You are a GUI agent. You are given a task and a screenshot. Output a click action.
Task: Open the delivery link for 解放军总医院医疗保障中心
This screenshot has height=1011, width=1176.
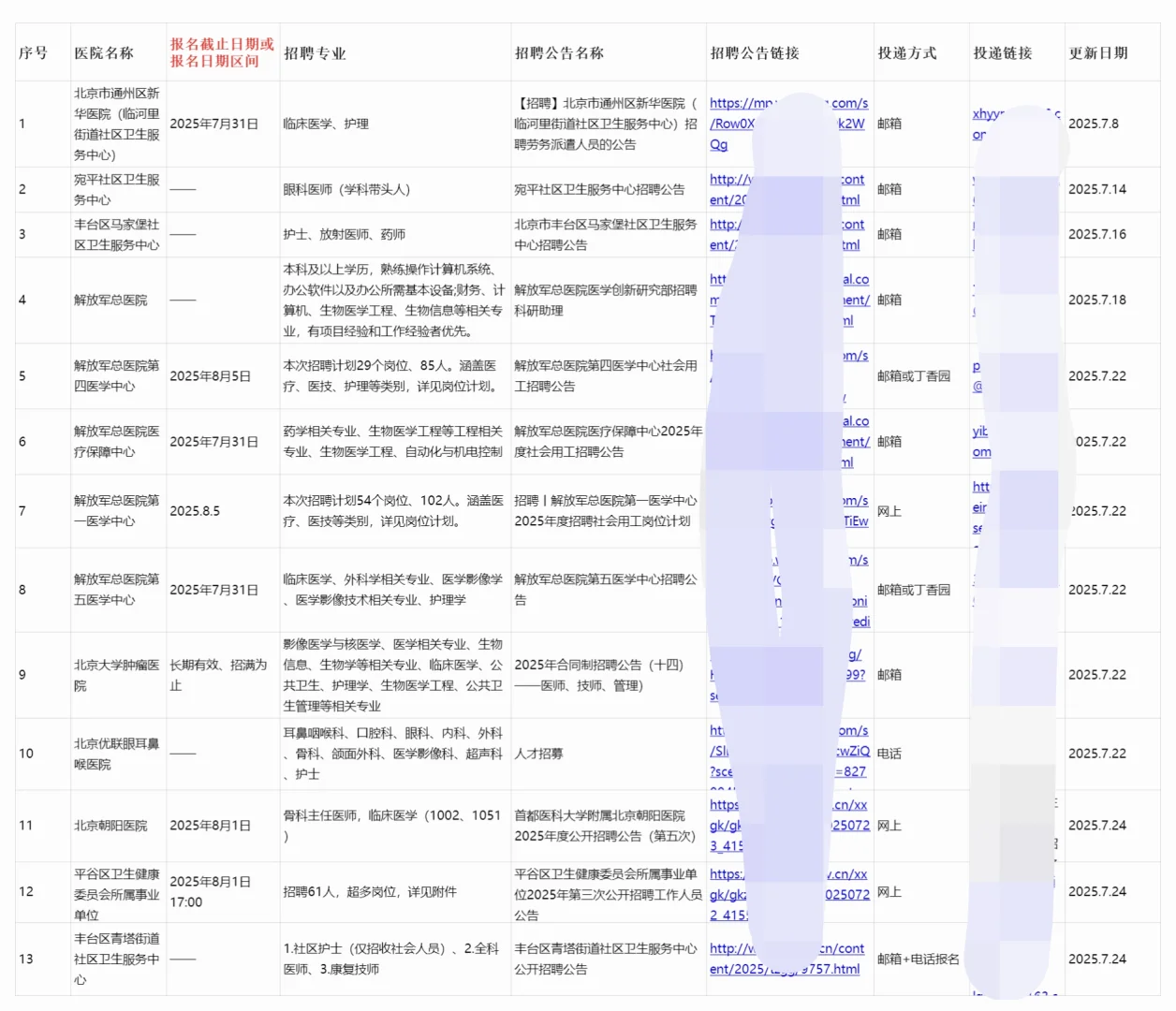(981, 441)
